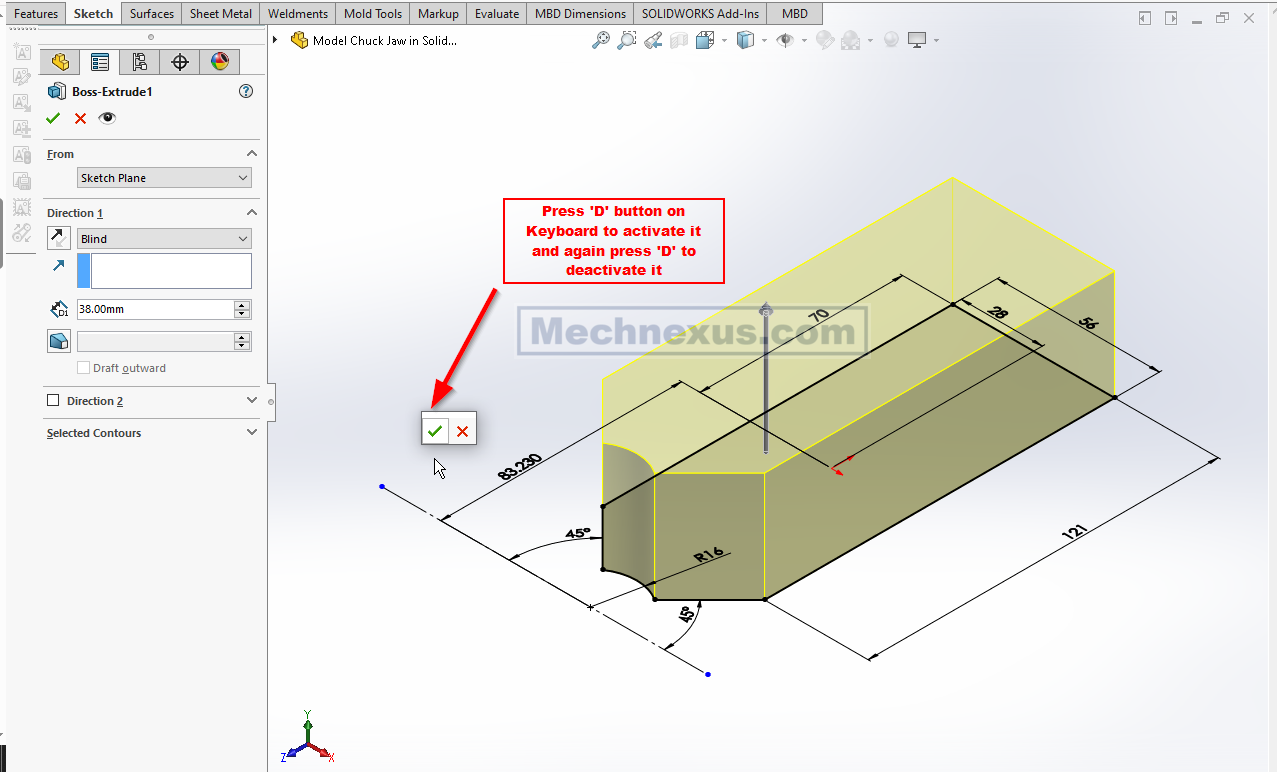Select the Zoom to Area tool
The width and height of the screenshot is (1277, 772).
[x=626, y=41]
